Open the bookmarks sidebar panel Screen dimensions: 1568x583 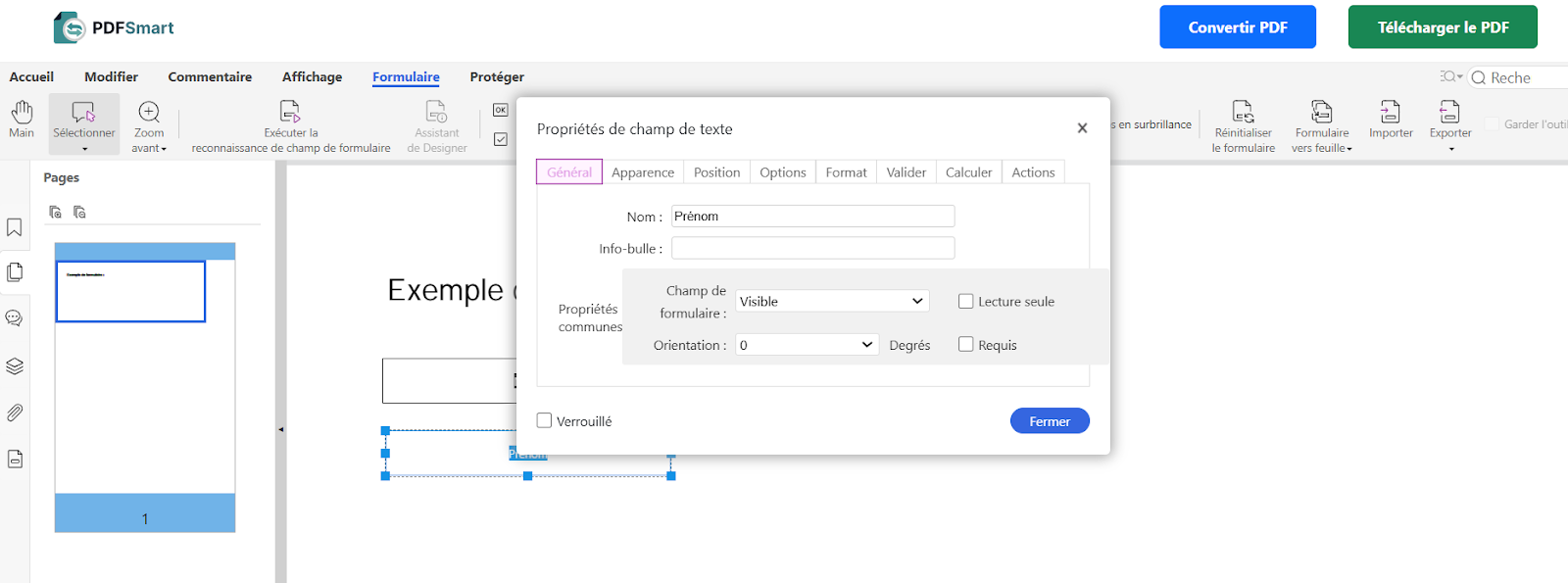point(15,227)
